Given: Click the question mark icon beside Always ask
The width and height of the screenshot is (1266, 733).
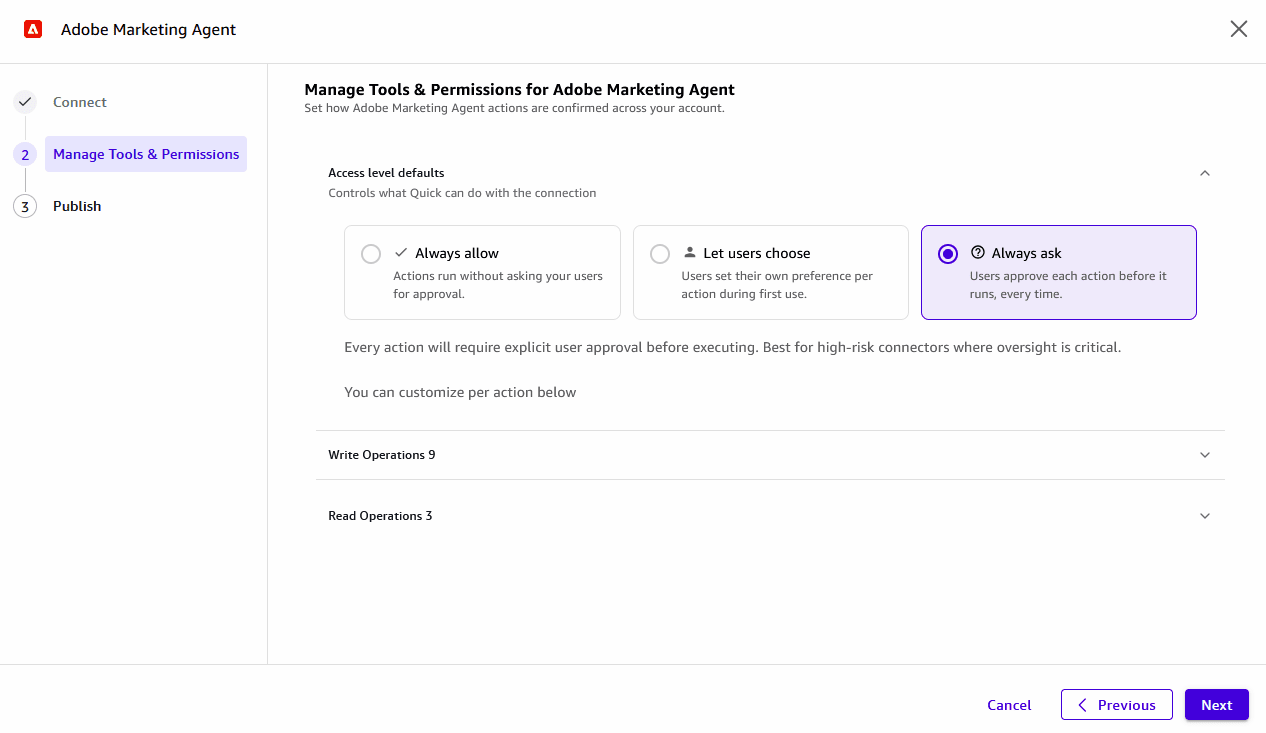Looking at the screenshot, I should coord(978,253).
